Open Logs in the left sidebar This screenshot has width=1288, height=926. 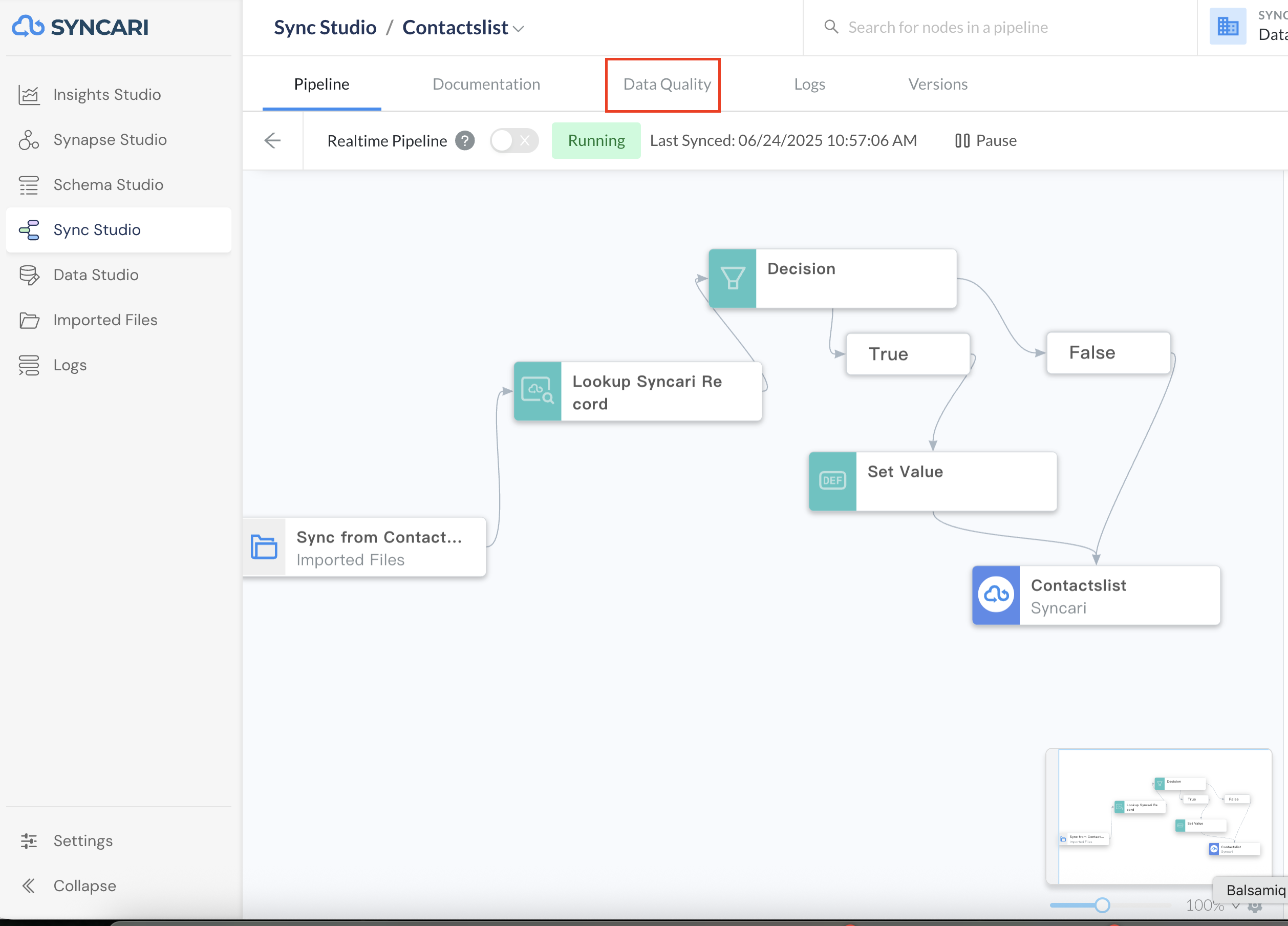click(x=118, y=365)
